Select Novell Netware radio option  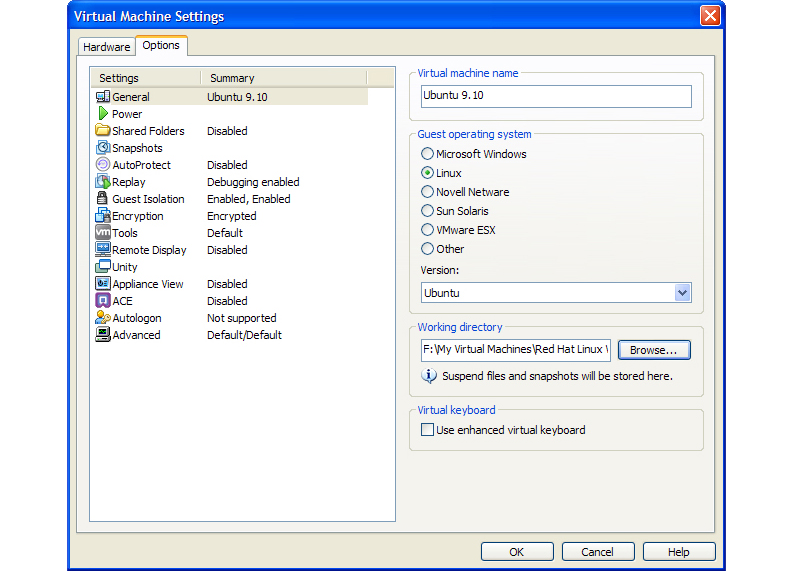(427, 192)
